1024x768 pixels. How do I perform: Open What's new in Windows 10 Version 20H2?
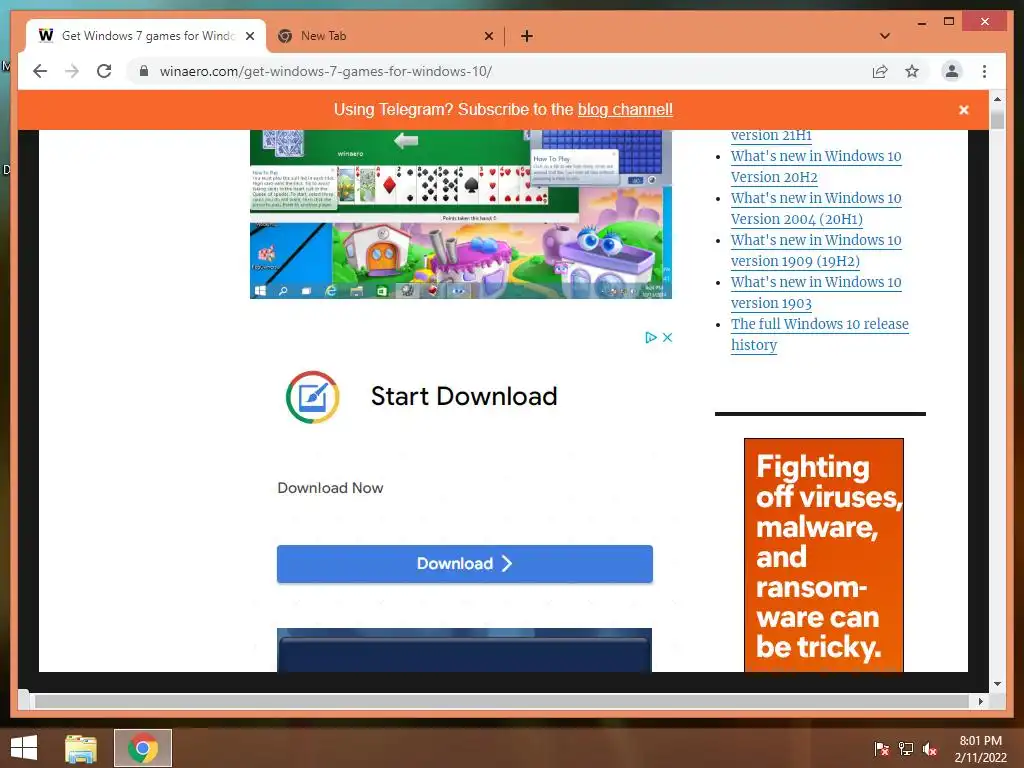pyautogui.click(x=816, y=167)
